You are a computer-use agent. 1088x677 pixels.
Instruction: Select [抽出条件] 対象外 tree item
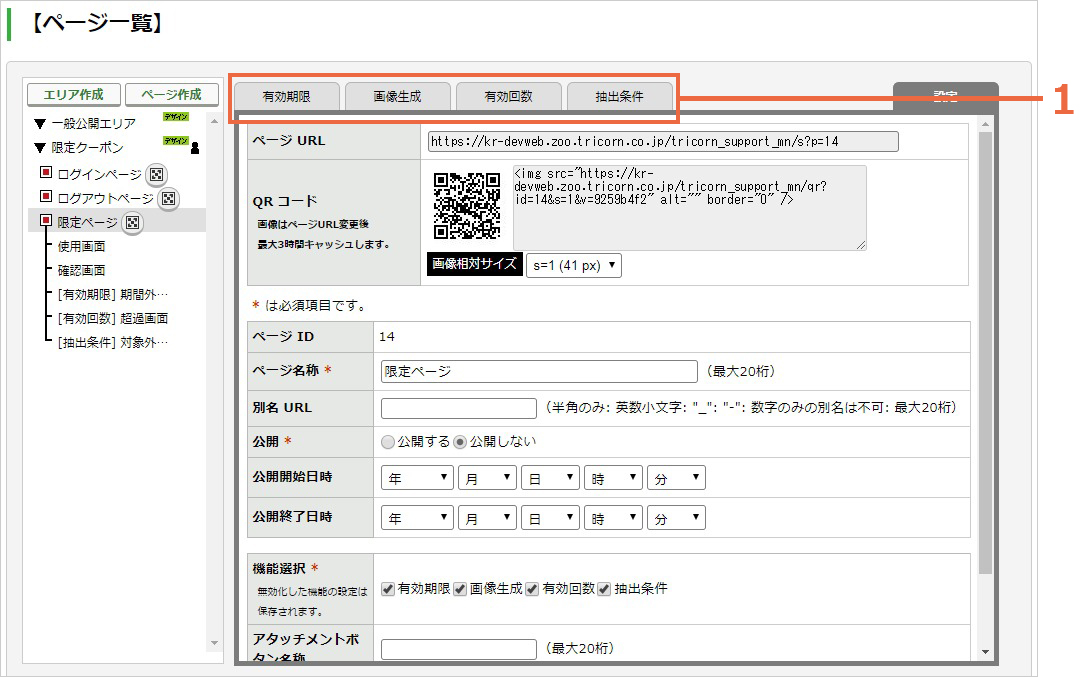(112, 343)
